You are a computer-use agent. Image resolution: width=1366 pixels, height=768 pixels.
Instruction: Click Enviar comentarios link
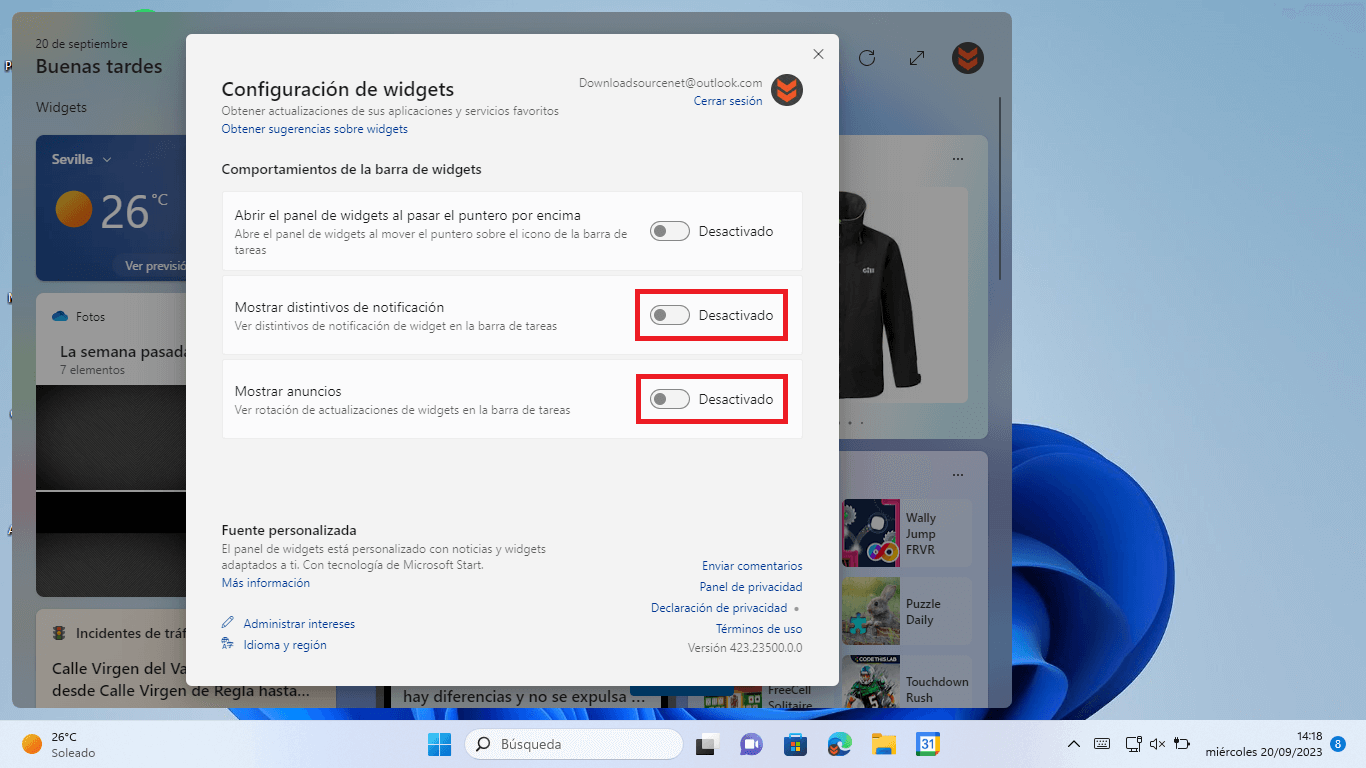coord(752,566)
